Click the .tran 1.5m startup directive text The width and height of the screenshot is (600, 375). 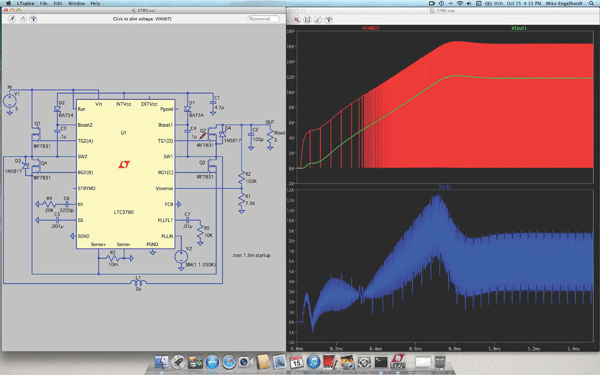pyautogui.click(x=251, y=255)
